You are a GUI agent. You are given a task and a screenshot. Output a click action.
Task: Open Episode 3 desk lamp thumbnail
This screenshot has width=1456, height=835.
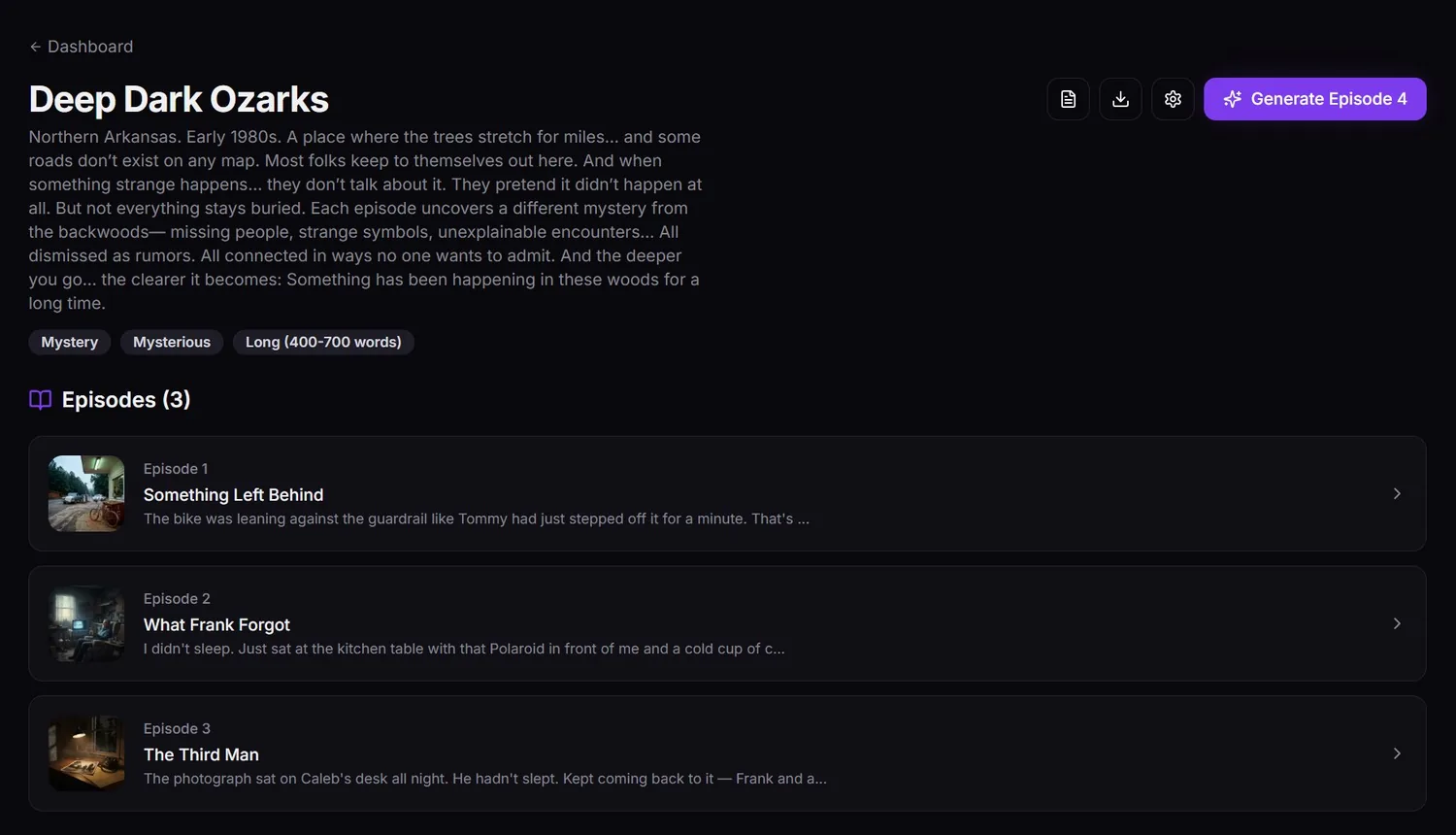(x=86, y=753)
